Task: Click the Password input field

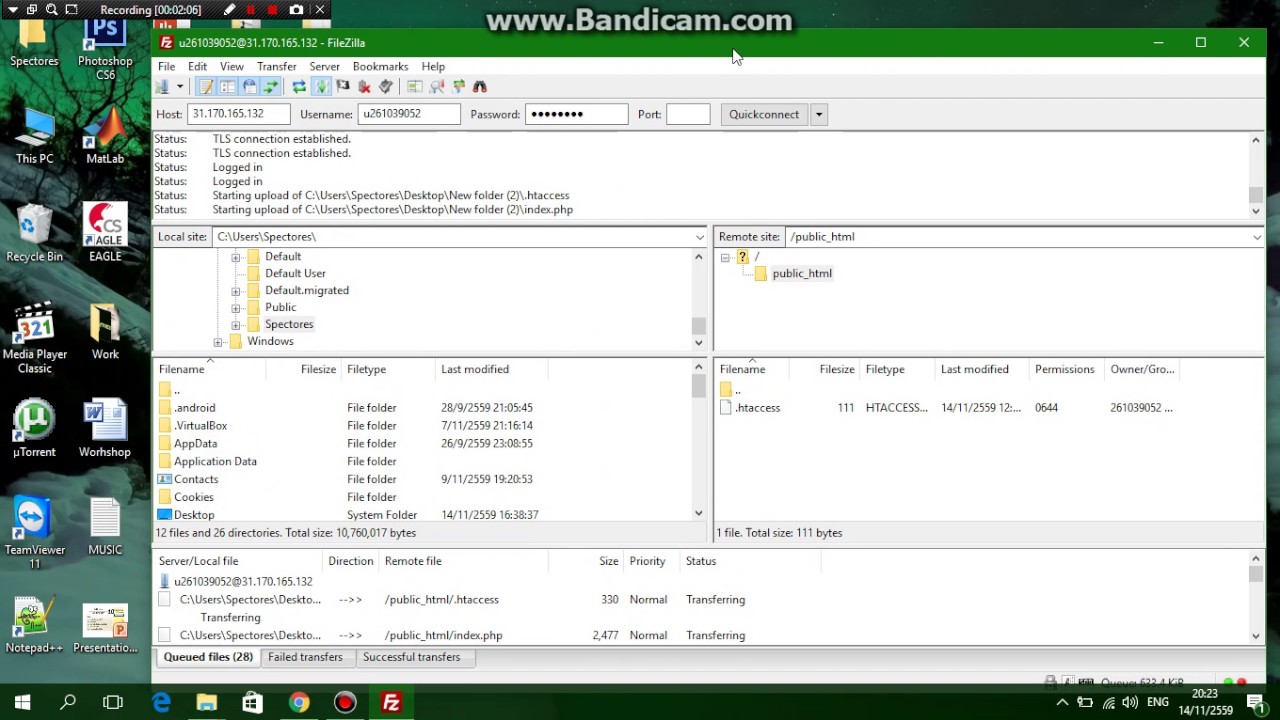Action: pyautogui.click(x=576, y=114)
